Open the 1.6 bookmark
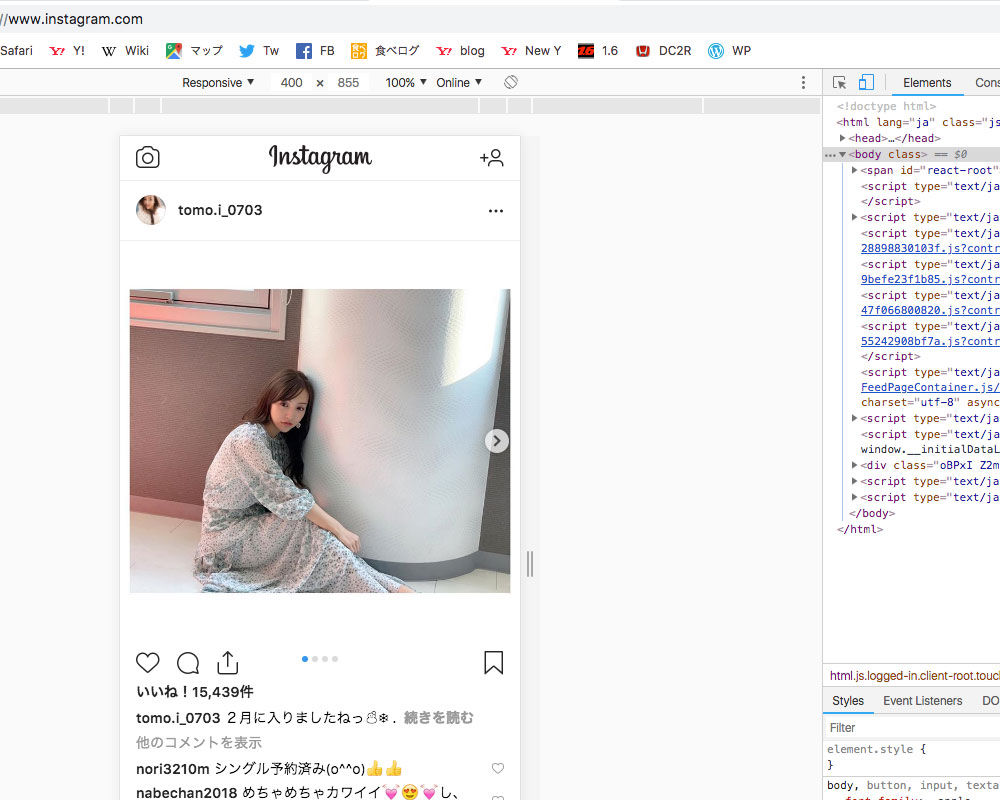The height and width of the screenshot is (800, 1000). pyautogui.click(x=598, y=50)
